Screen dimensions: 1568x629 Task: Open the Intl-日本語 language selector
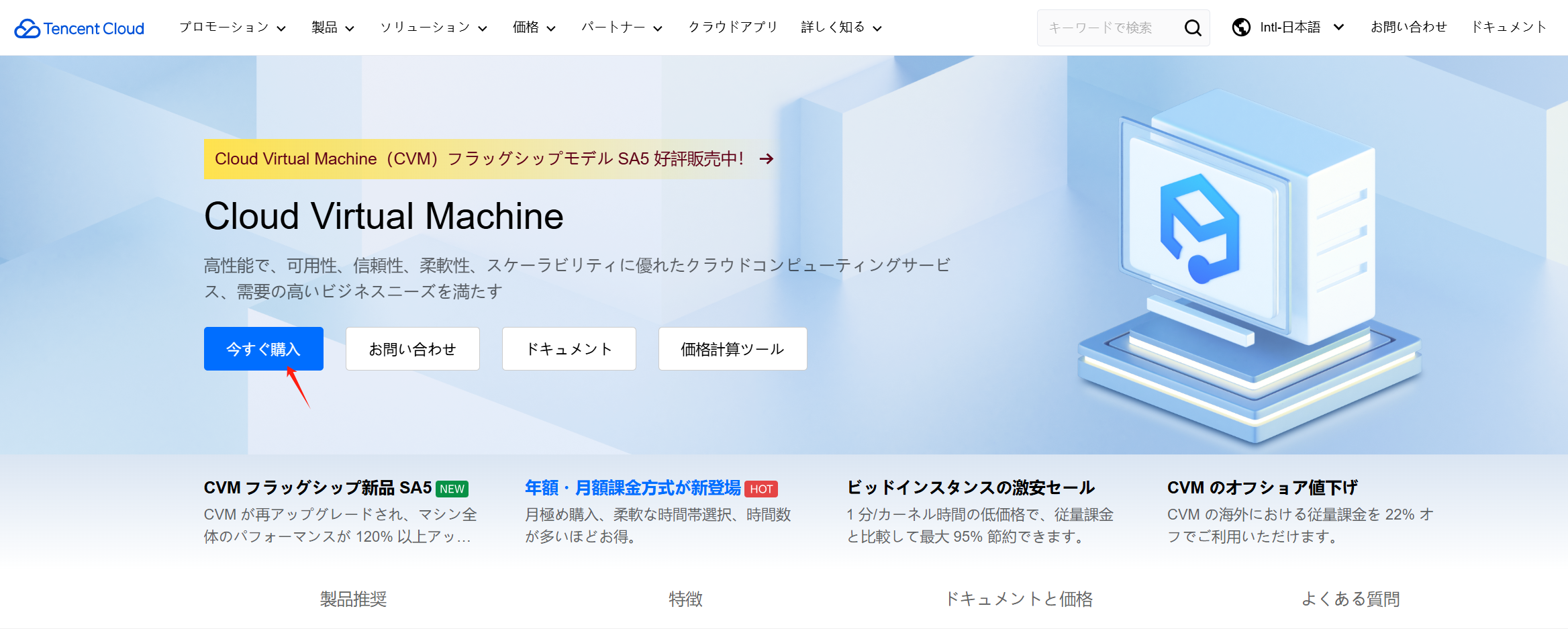pos(1289,28)
